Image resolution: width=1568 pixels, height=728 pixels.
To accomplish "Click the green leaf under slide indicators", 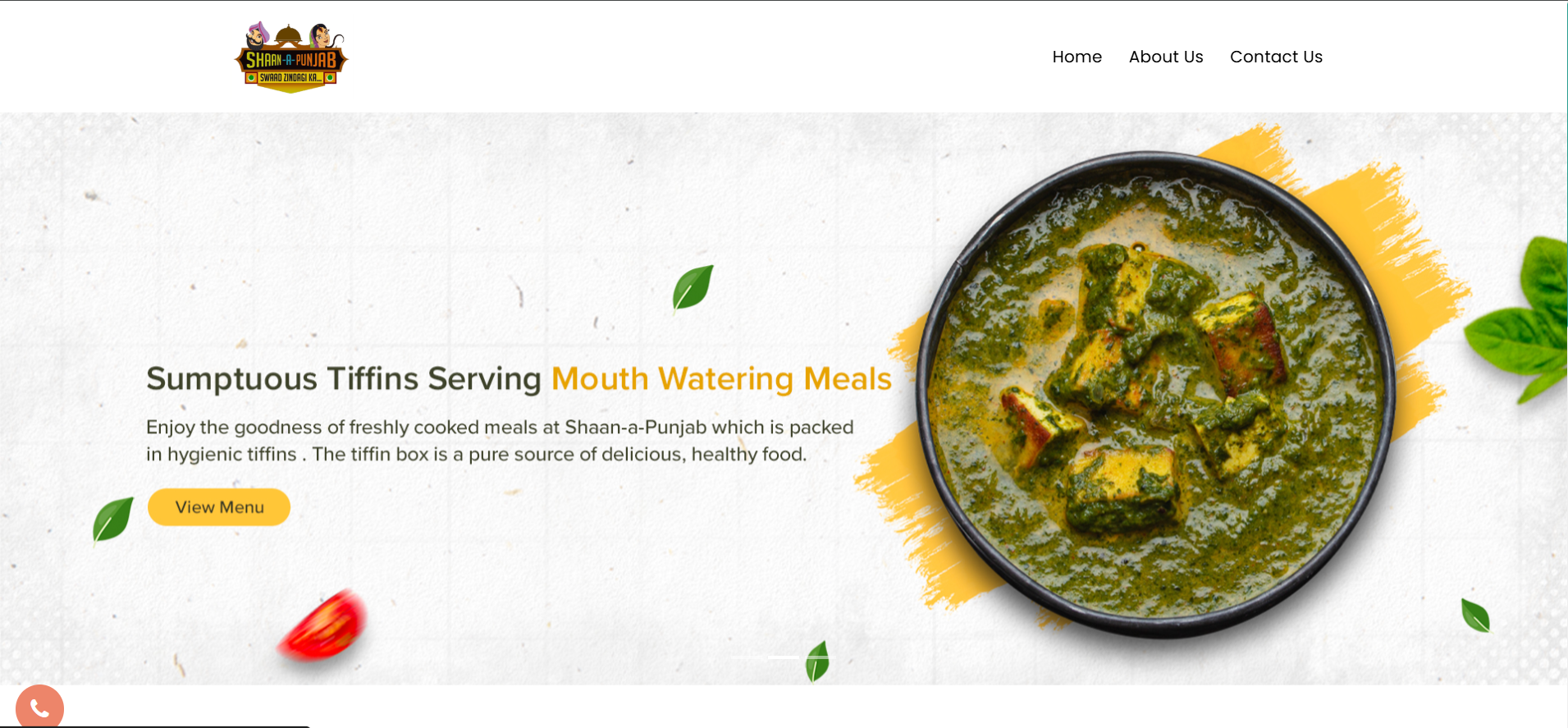I will (x=817, y=662).
